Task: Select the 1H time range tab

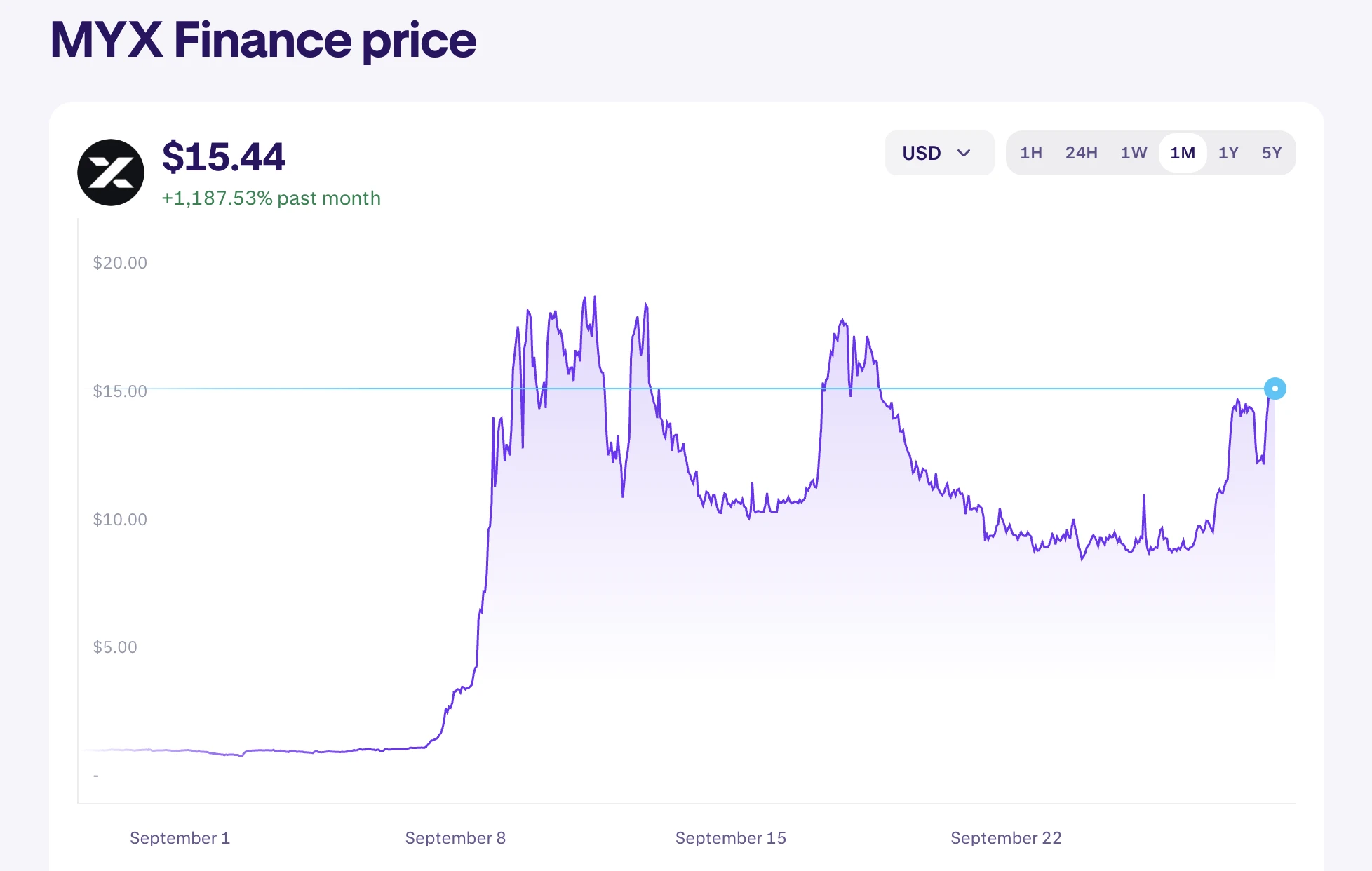Action: pyautogui.click(x=1030, y=153)
